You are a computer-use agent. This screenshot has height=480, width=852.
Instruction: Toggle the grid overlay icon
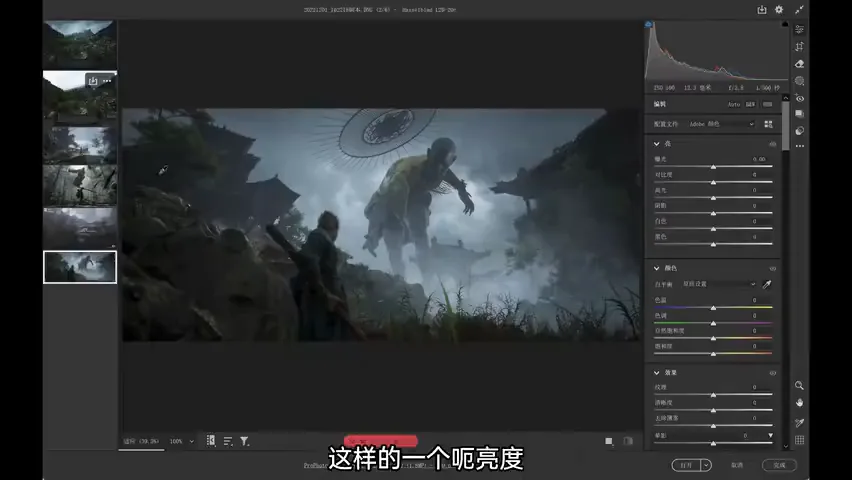pos(799,440)
